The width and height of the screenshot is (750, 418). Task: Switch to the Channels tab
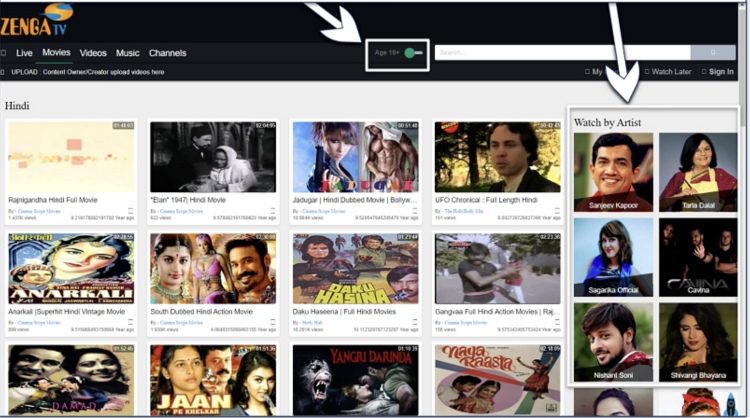(167, 53)
